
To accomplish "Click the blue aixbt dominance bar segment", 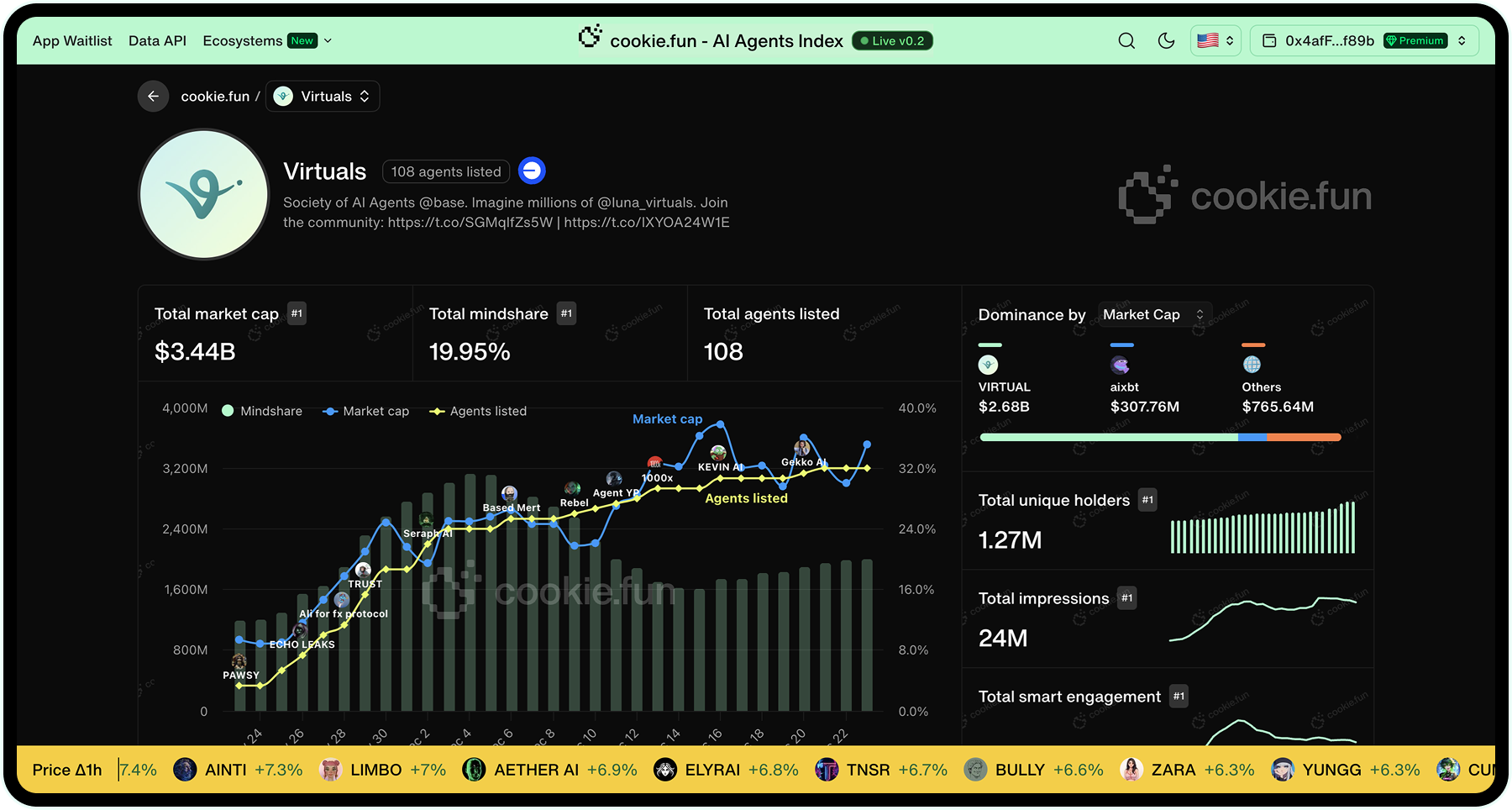I will click(x=1252, y=437).
